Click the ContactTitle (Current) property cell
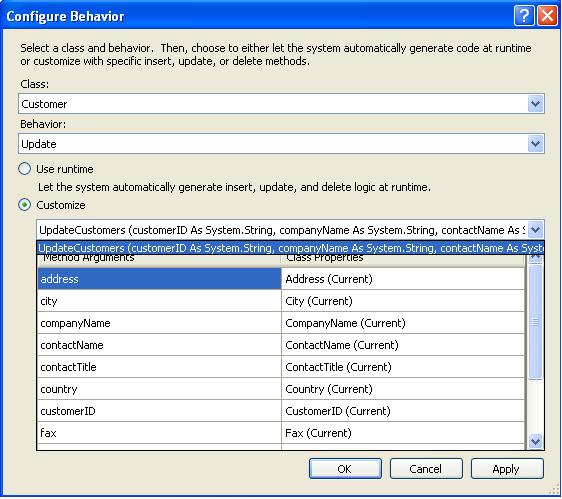 [403, 367]
